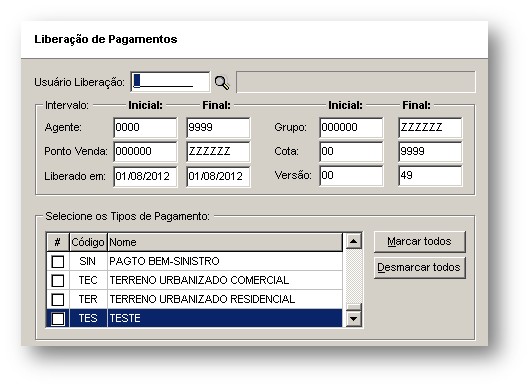The image size is (530, 388).
Task: Tick the SIN PAGTO BEM-SINISTRO checkbox
Action: click(58, 262)
